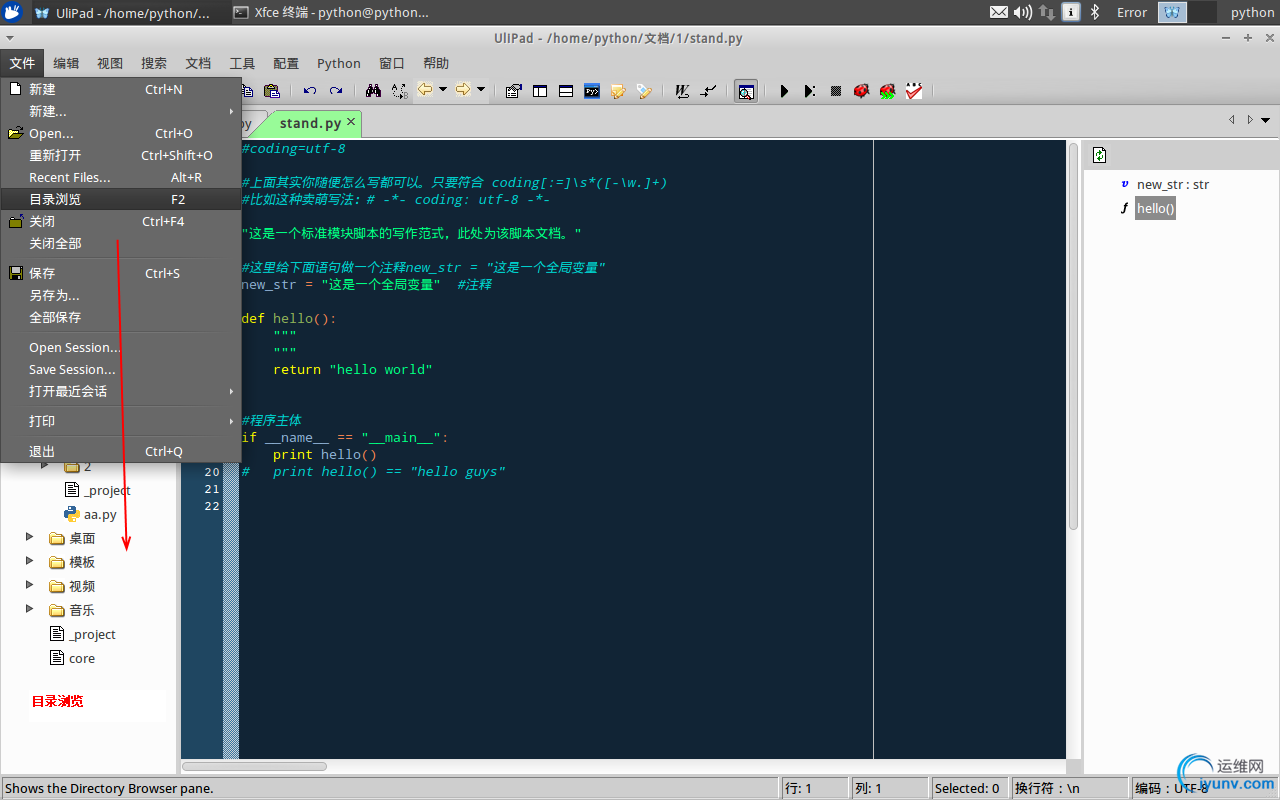The image size is (1280, 800).
Task: Expand the 模板 folder node
Action: [x=30, y=562]
